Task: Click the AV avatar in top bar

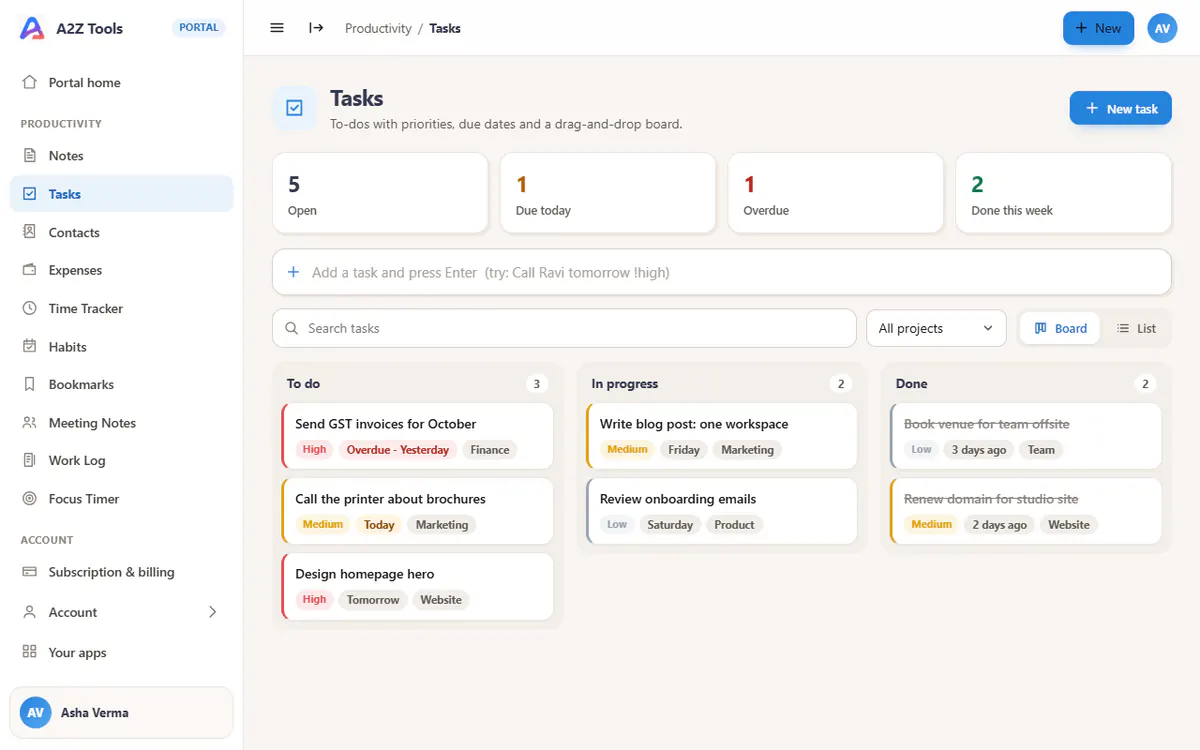Action: [x=1162, y=28]
